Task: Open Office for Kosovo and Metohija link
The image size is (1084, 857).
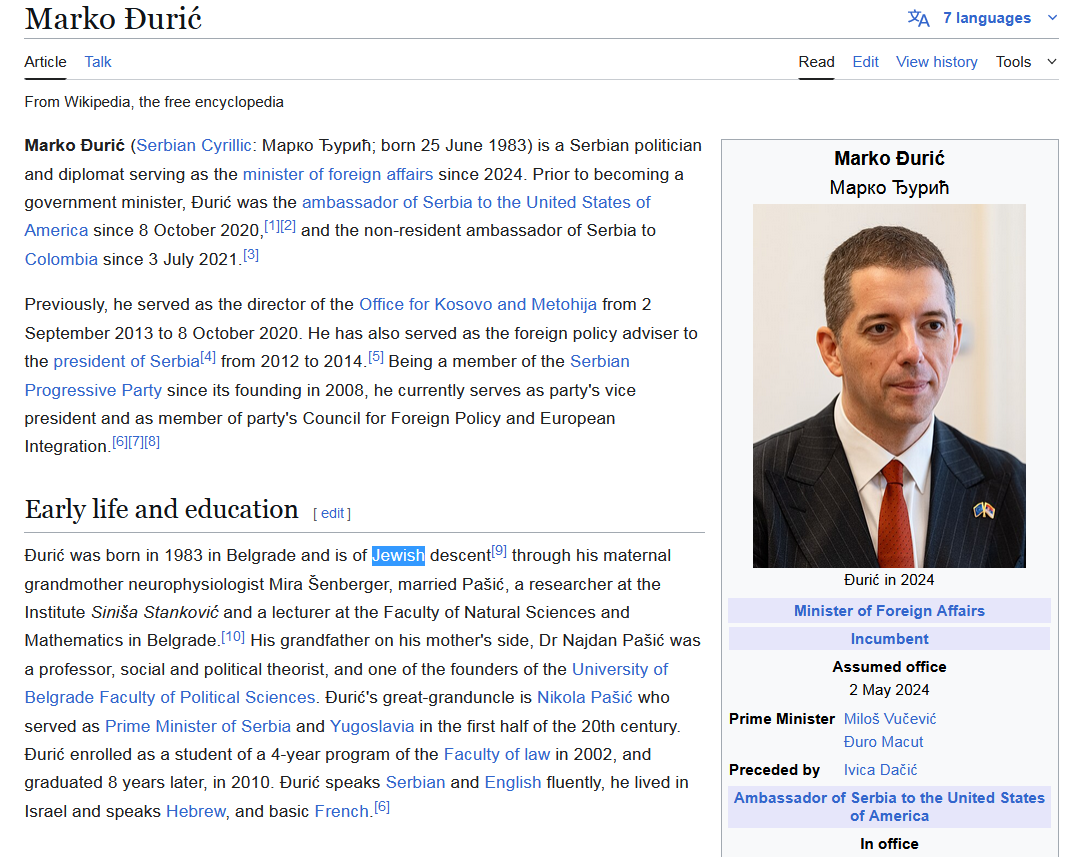Action: [478, 304]
